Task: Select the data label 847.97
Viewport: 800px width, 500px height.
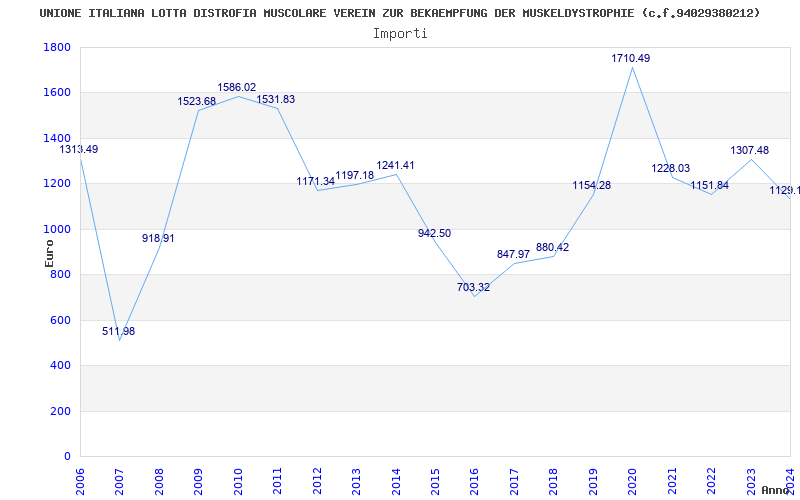Action: coord(513,254)
